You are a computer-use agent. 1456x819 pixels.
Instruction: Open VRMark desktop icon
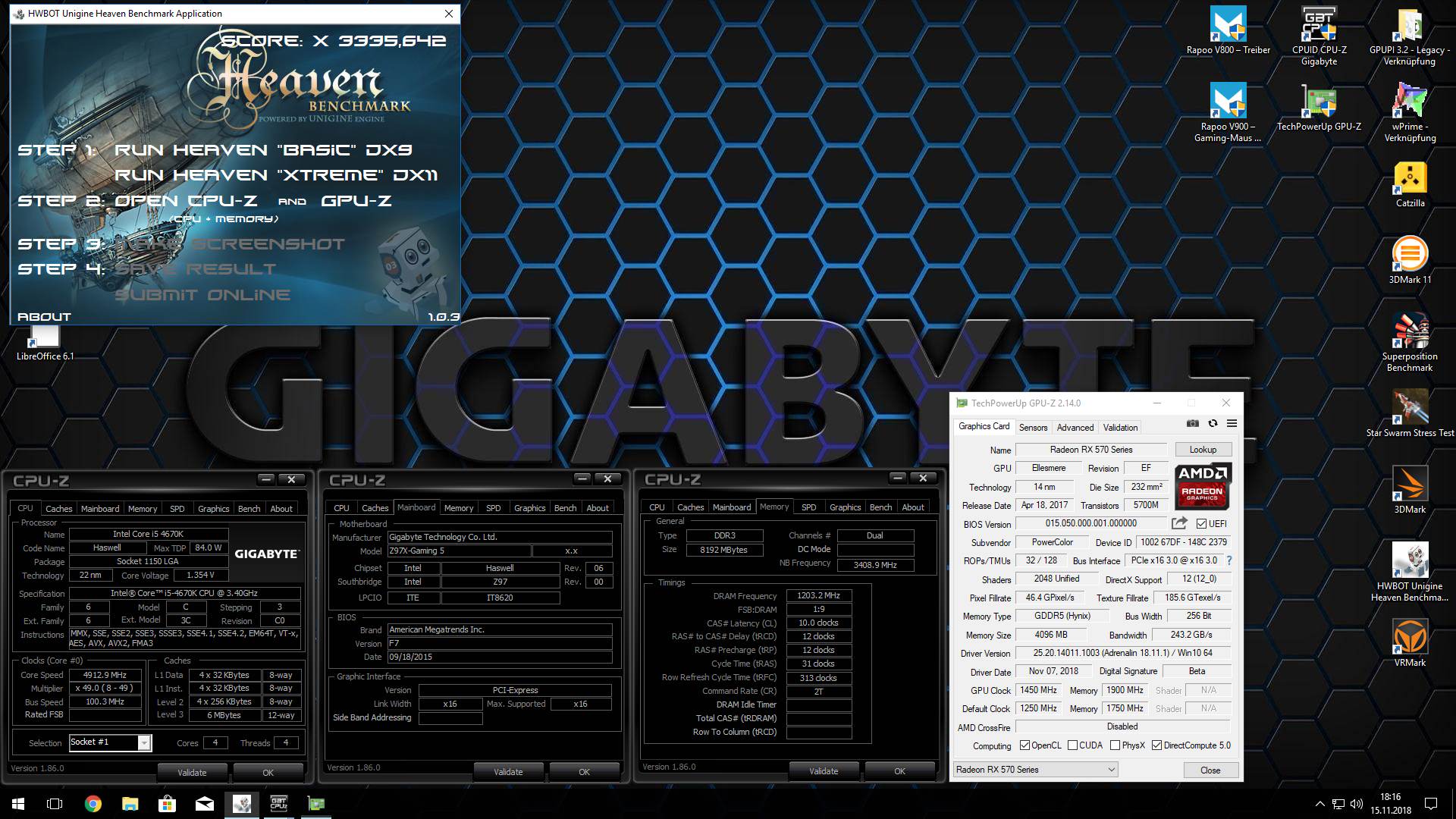tap(1410, 643)
